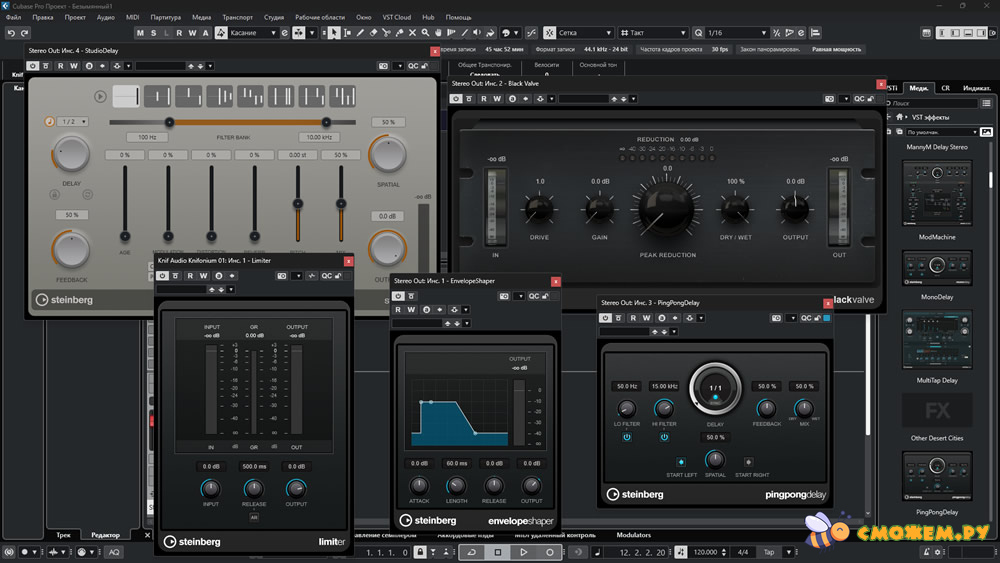Open Modulators tab in lower zone
Viewport: 1000px width, 563px height.
[x=633, y=535]
